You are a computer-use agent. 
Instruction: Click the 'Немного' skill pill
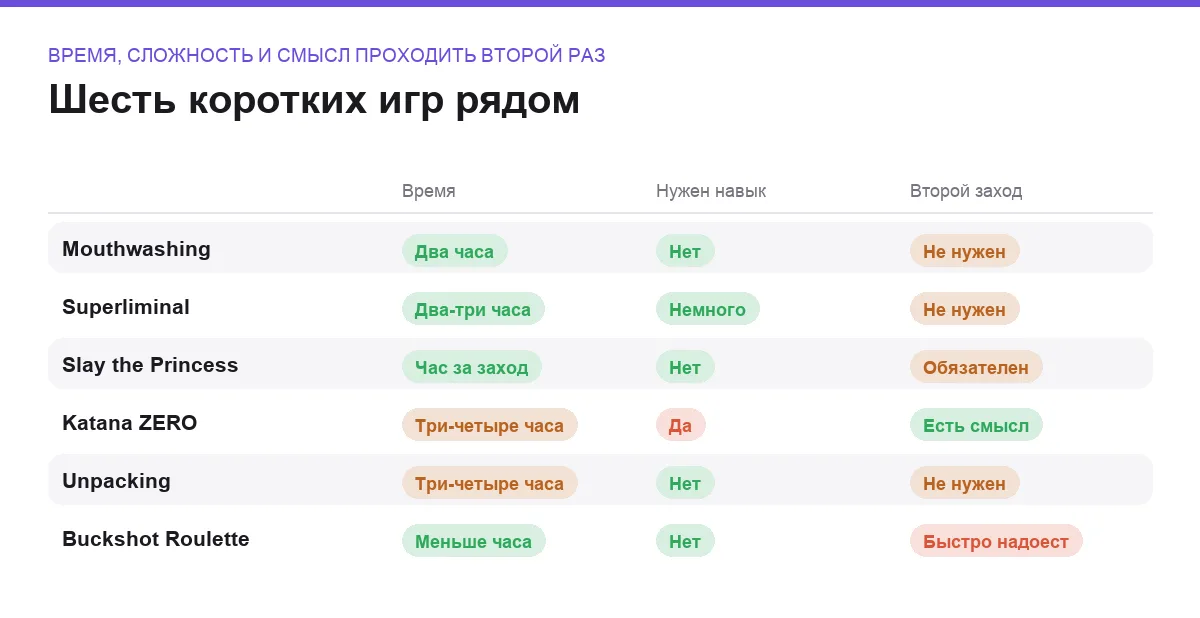(708, 309)
